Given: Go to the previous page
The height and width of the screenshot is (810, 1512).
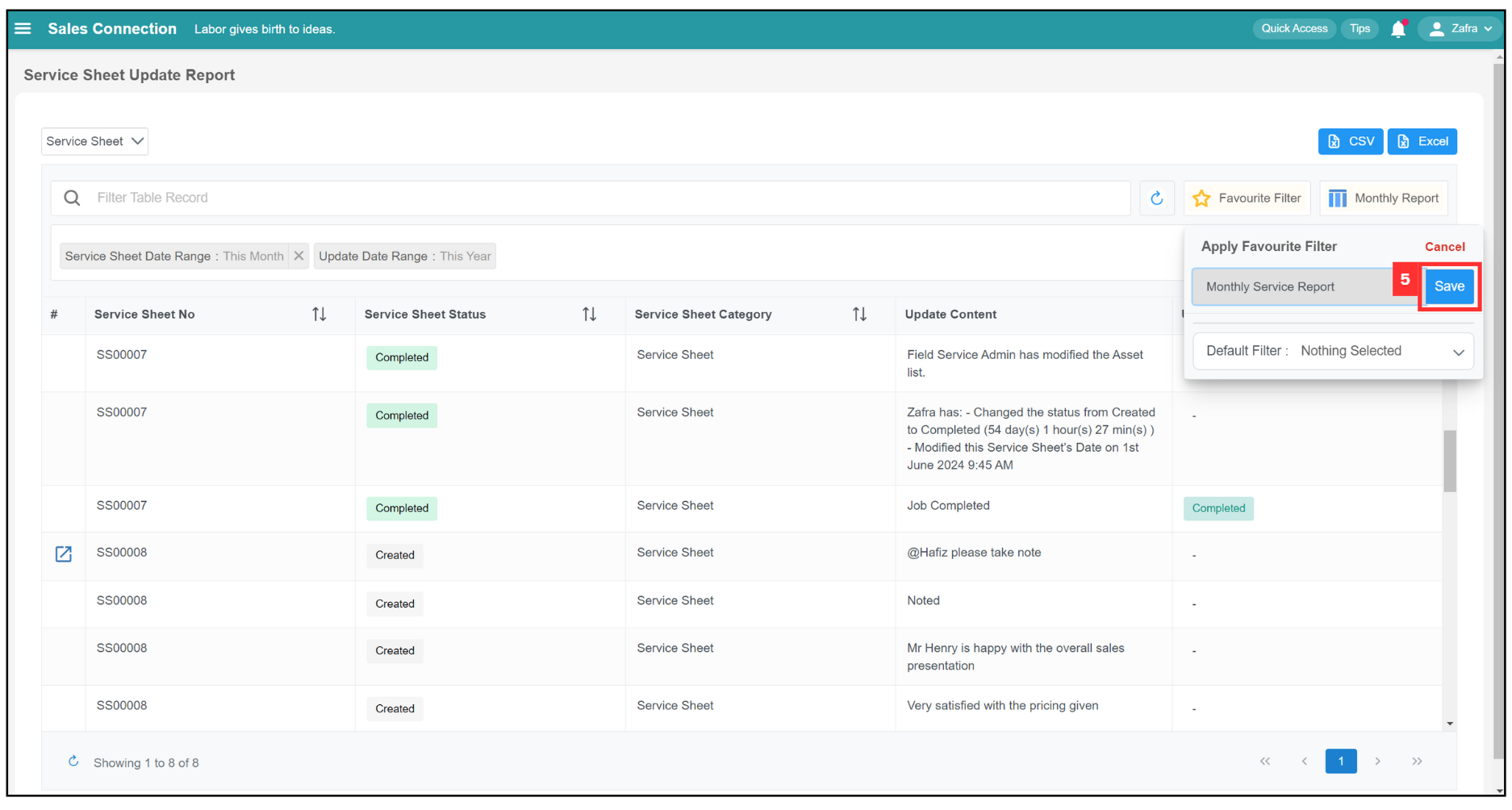Looking at the screenshot, I should pyautogui.click(x=1304, y=762).
